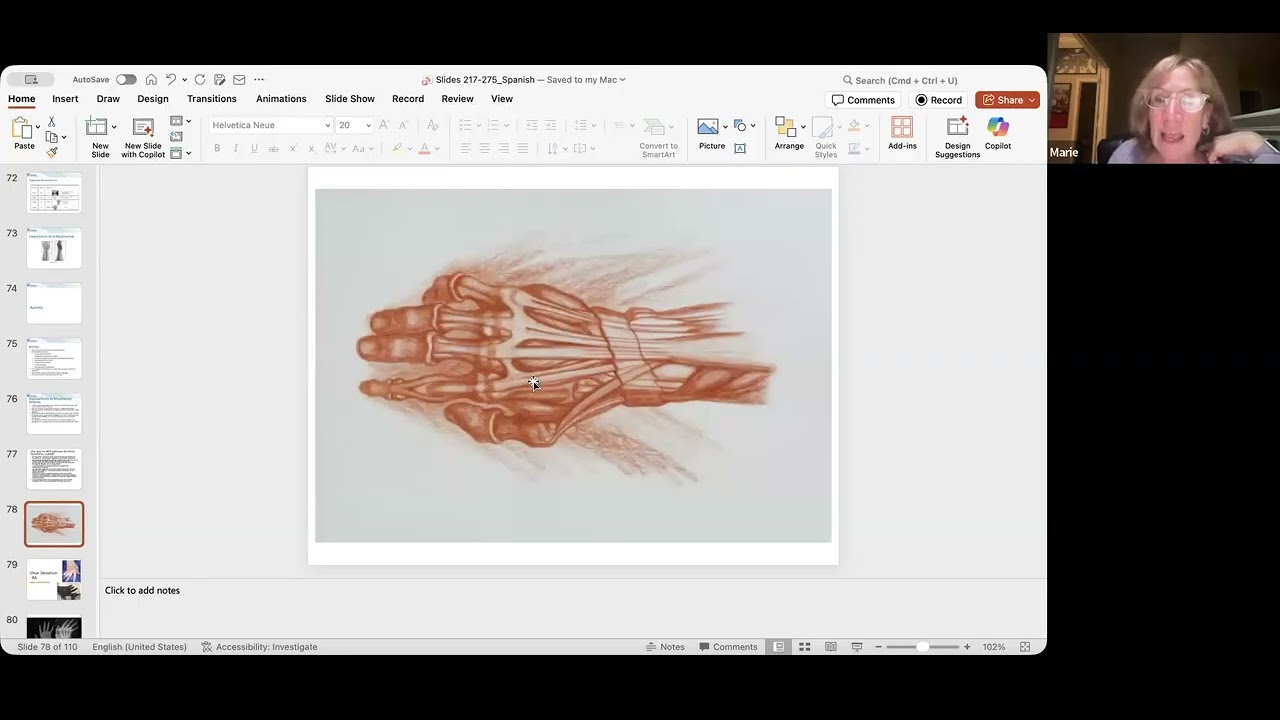Toggle Bold formatting
This screenshot has width=1280, height=720.
[x=217, y=148]
